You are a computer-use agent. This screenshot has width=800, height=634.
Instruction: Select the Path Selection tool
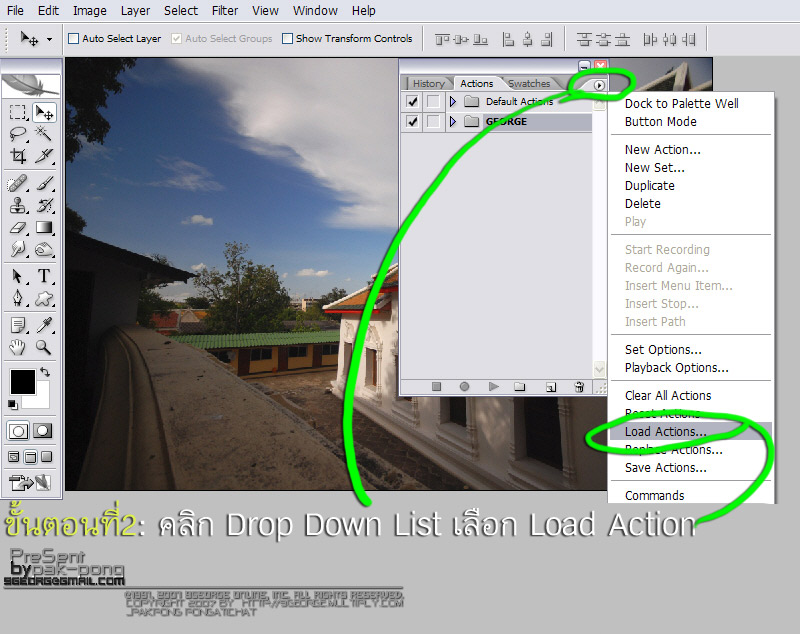(18, 276)
